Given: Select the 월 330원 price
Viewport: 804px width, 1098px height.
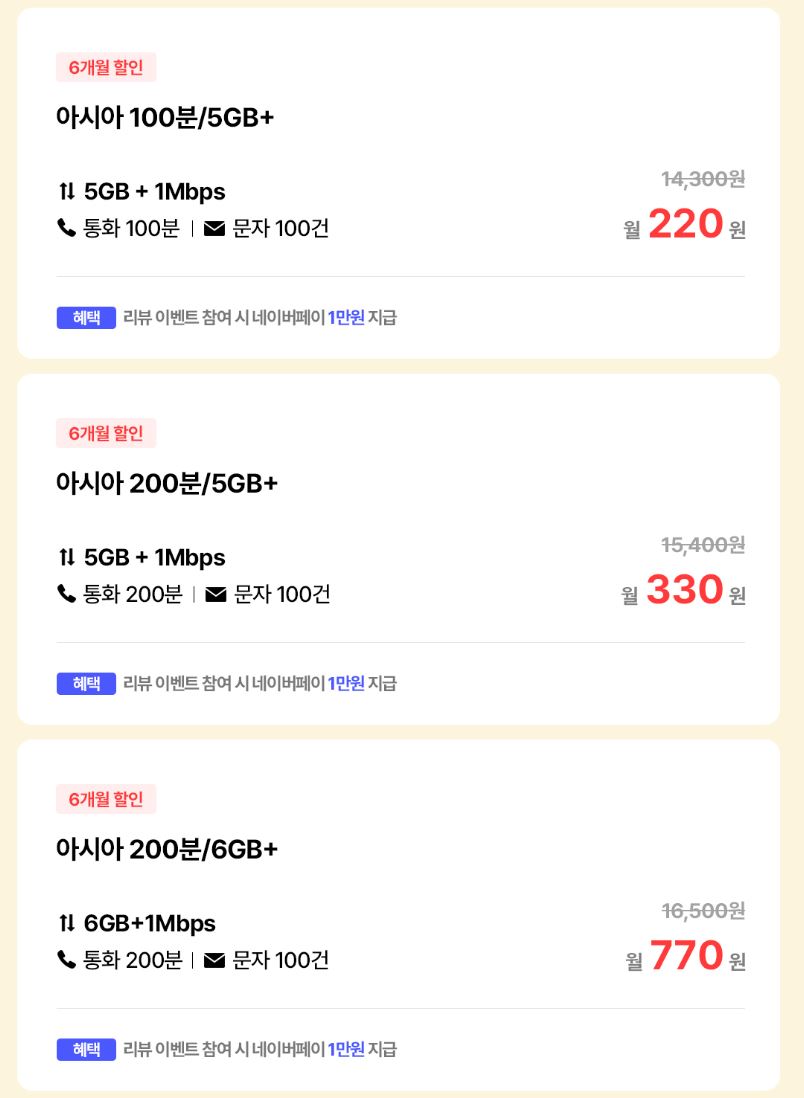Looking at the screenshot, I should (x=684, y=591).
